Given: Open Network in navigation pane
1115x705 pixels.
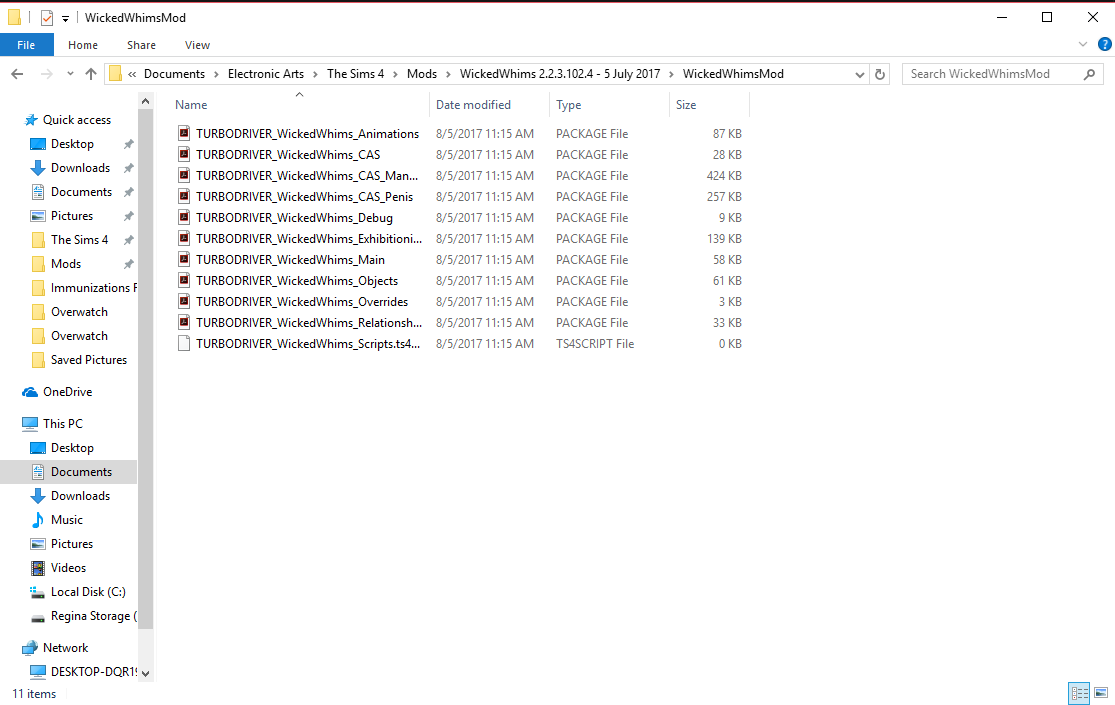Looking at the screenshot, I should point(65,647).
